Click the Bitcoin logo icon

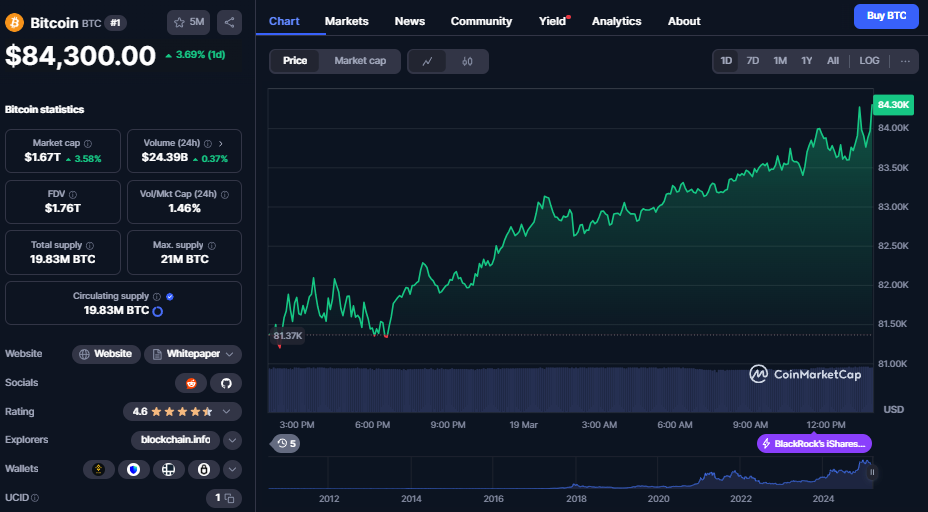pos(14,22)
